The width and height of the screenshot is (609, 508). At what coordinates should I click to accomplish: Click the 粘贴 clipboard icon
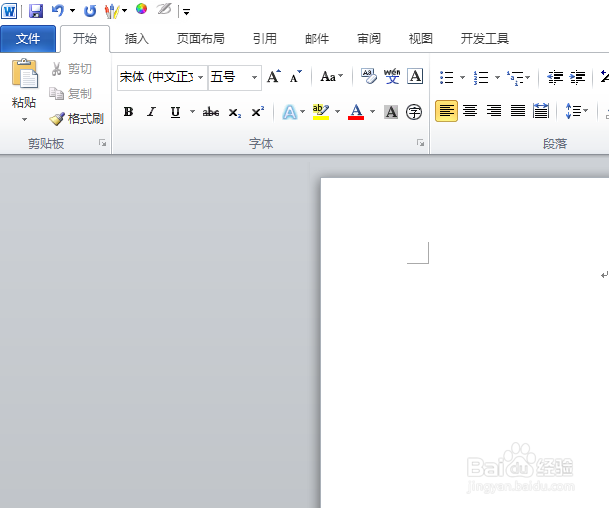pos(25,73)
